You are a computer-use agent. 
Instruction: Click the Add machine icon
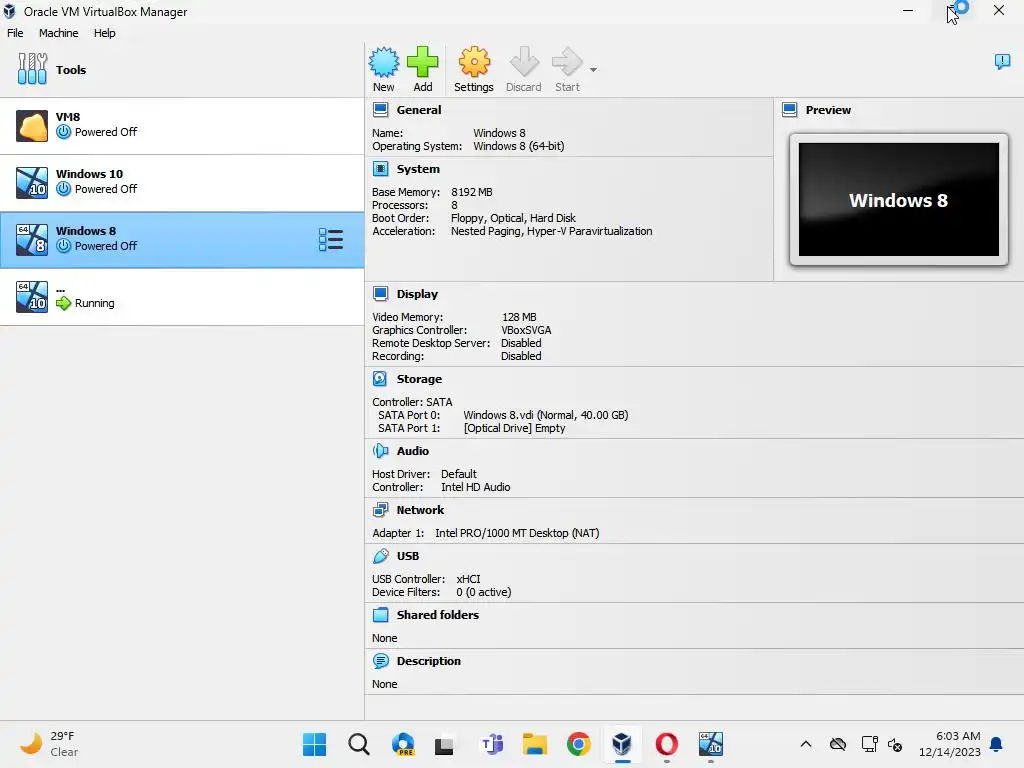(x=423, y=69)
